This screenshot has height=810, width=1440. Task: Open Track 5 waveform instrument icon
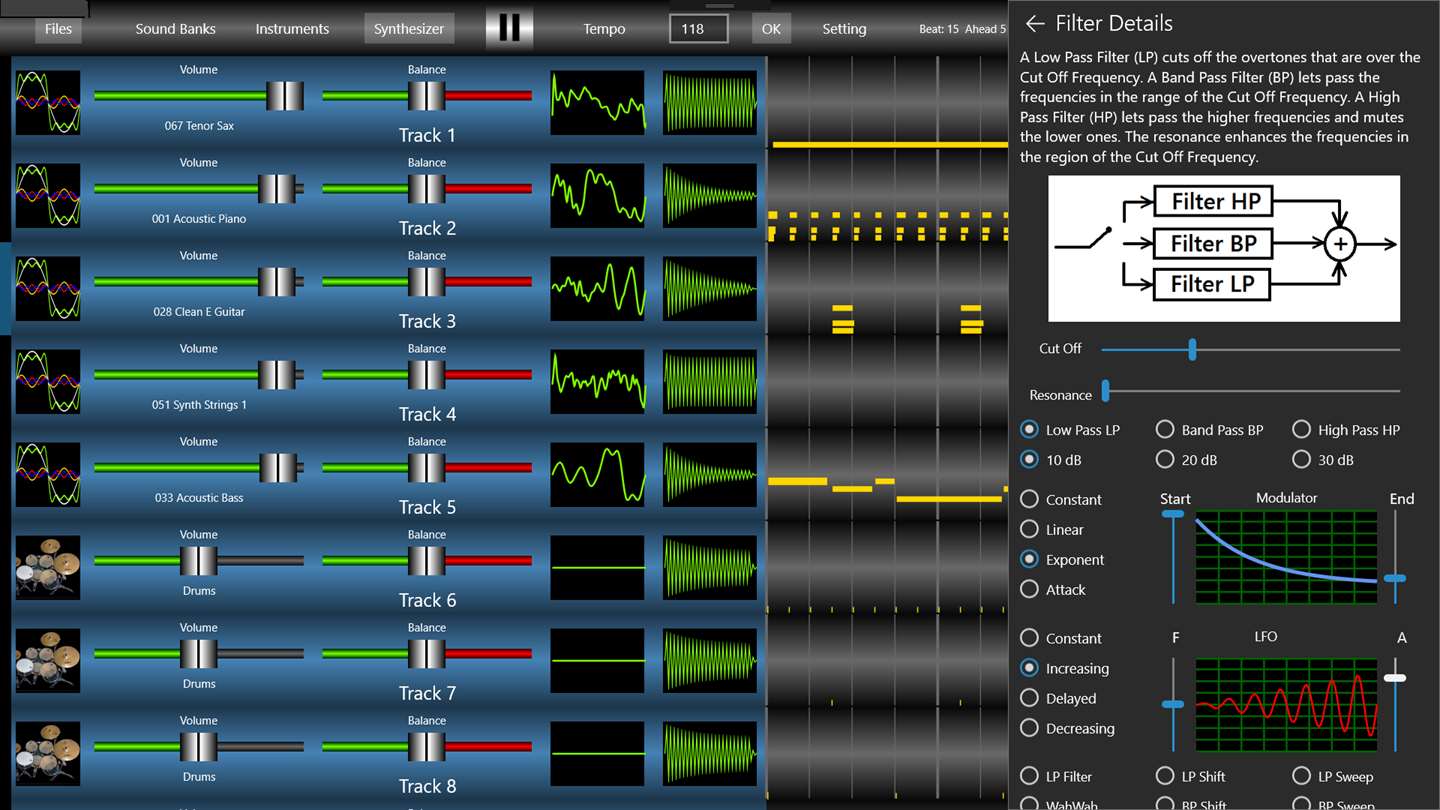[48, 474]
